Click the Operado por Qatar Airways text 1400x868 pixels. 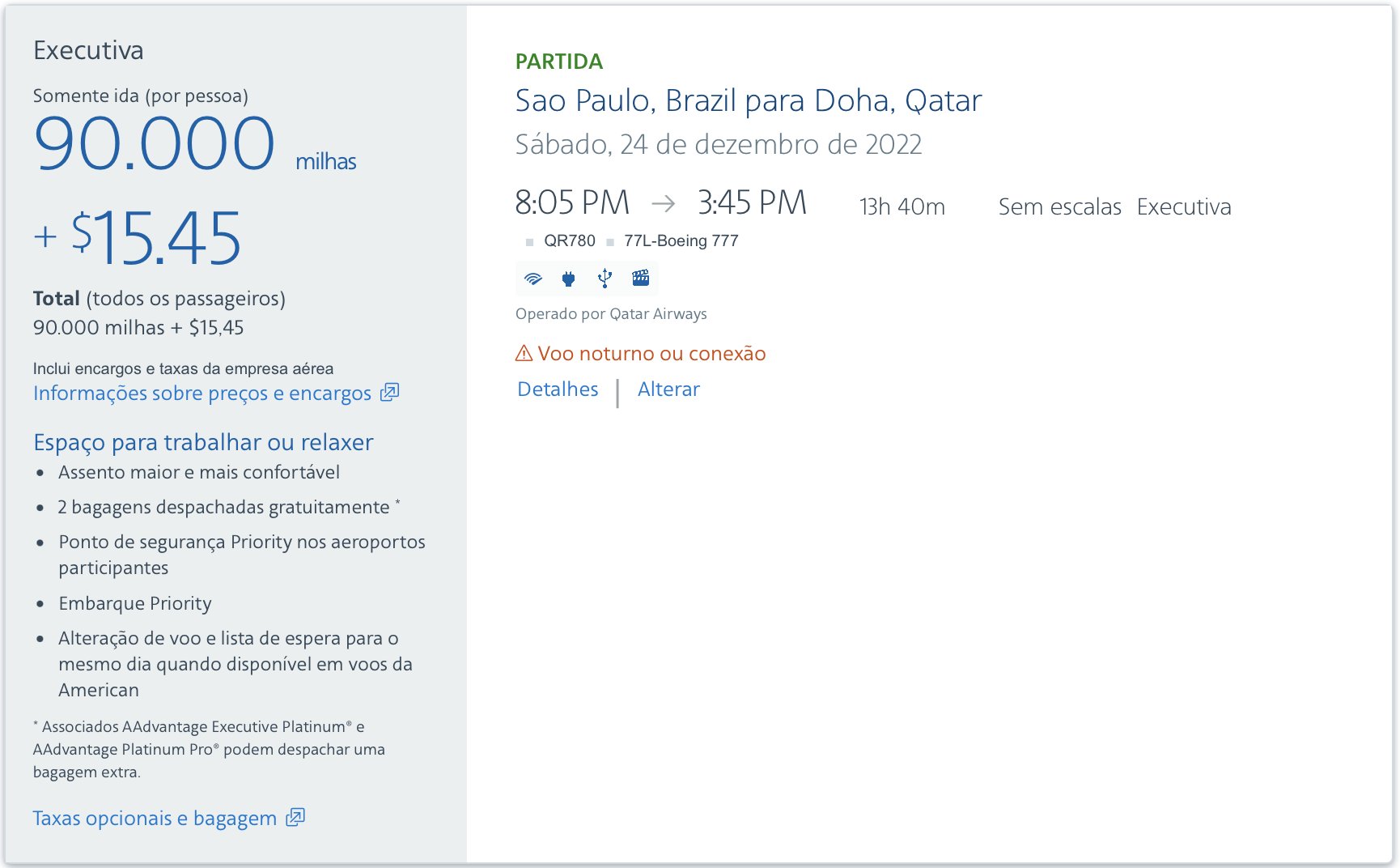point(611,314)
